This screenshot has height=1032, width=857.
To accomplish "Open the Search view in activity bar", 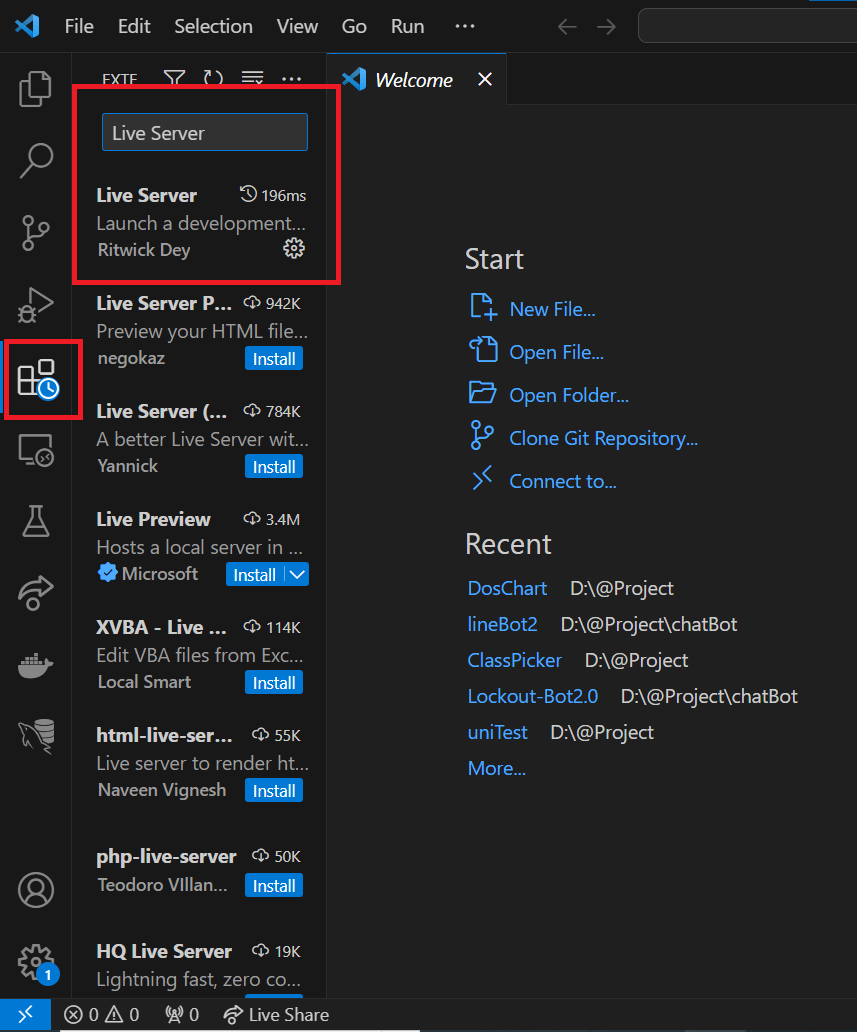I will (36, 160).
